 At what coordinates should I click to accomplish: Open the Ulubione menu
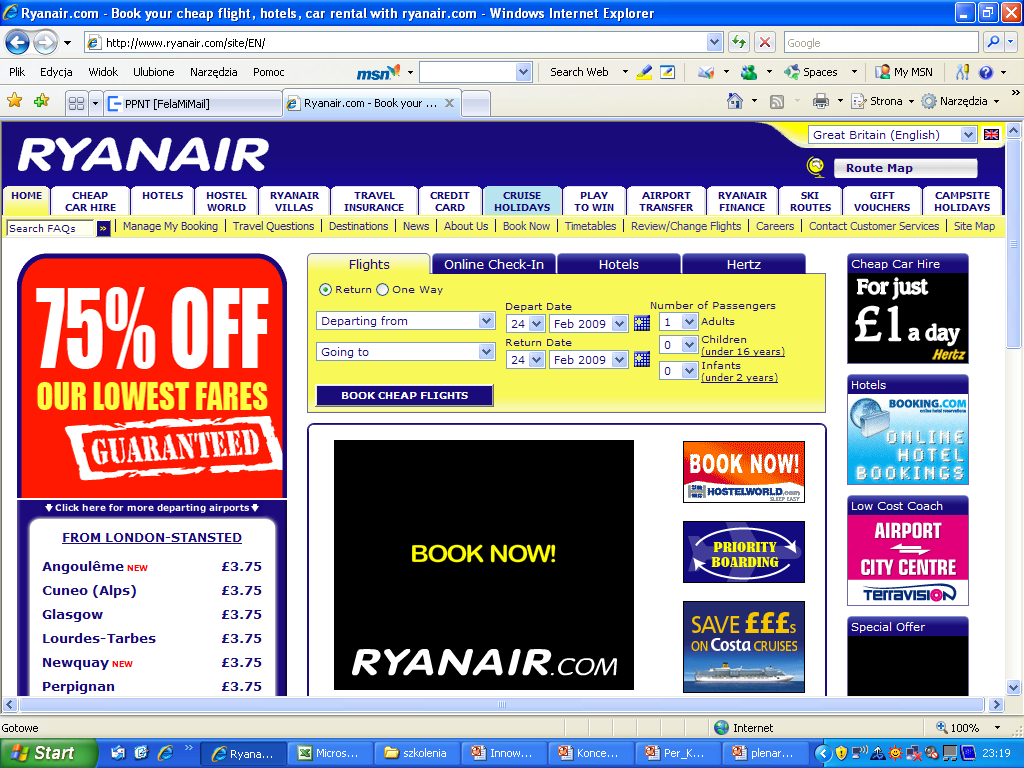point(153,72)
